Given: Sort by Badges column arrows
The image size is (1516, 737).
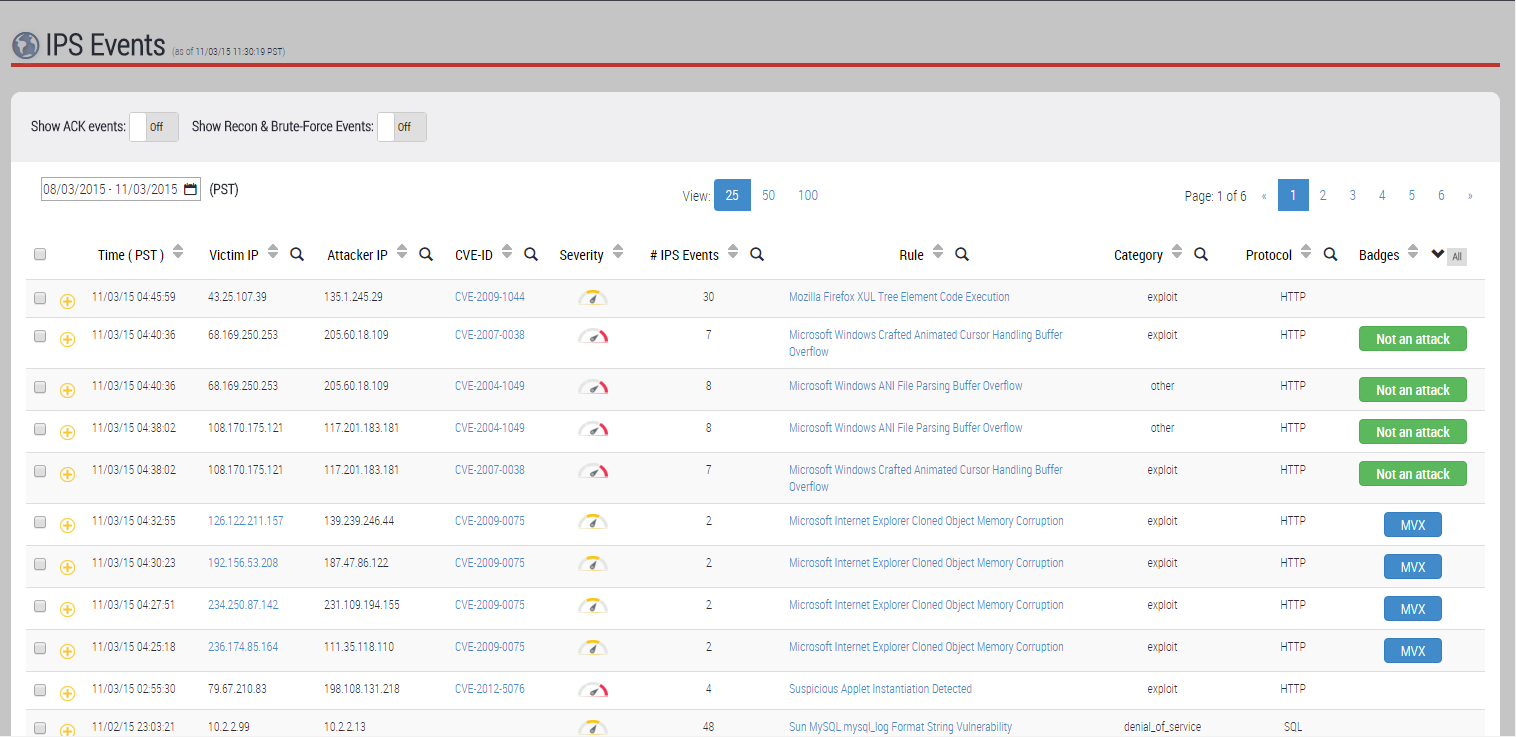Looking at the screenshot, I should pyautogui.click(x=1413, y=252).
